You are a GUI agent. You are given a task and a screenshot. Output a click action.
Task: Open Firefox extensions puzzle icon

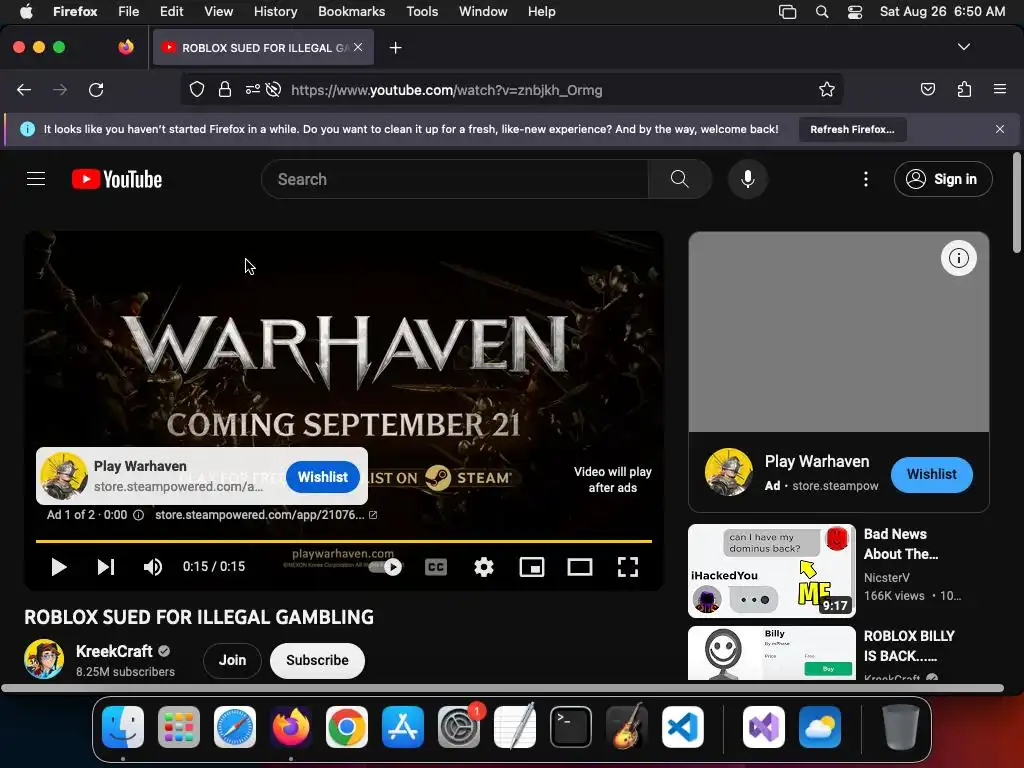point(964,90)
